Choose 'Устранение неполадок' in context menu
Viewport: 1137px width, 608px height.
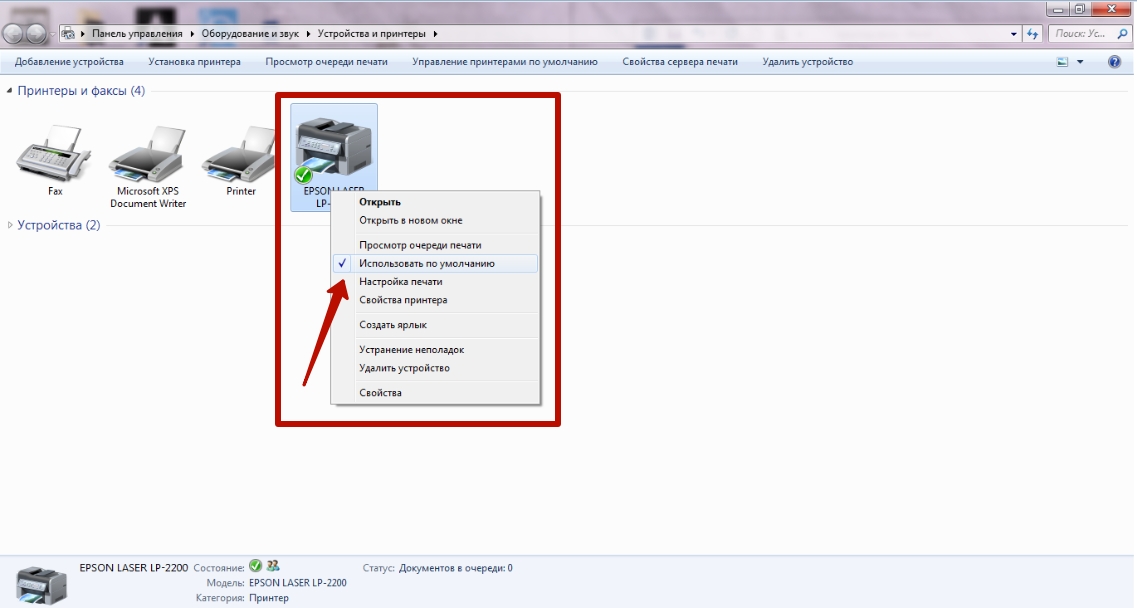[411, 350]
